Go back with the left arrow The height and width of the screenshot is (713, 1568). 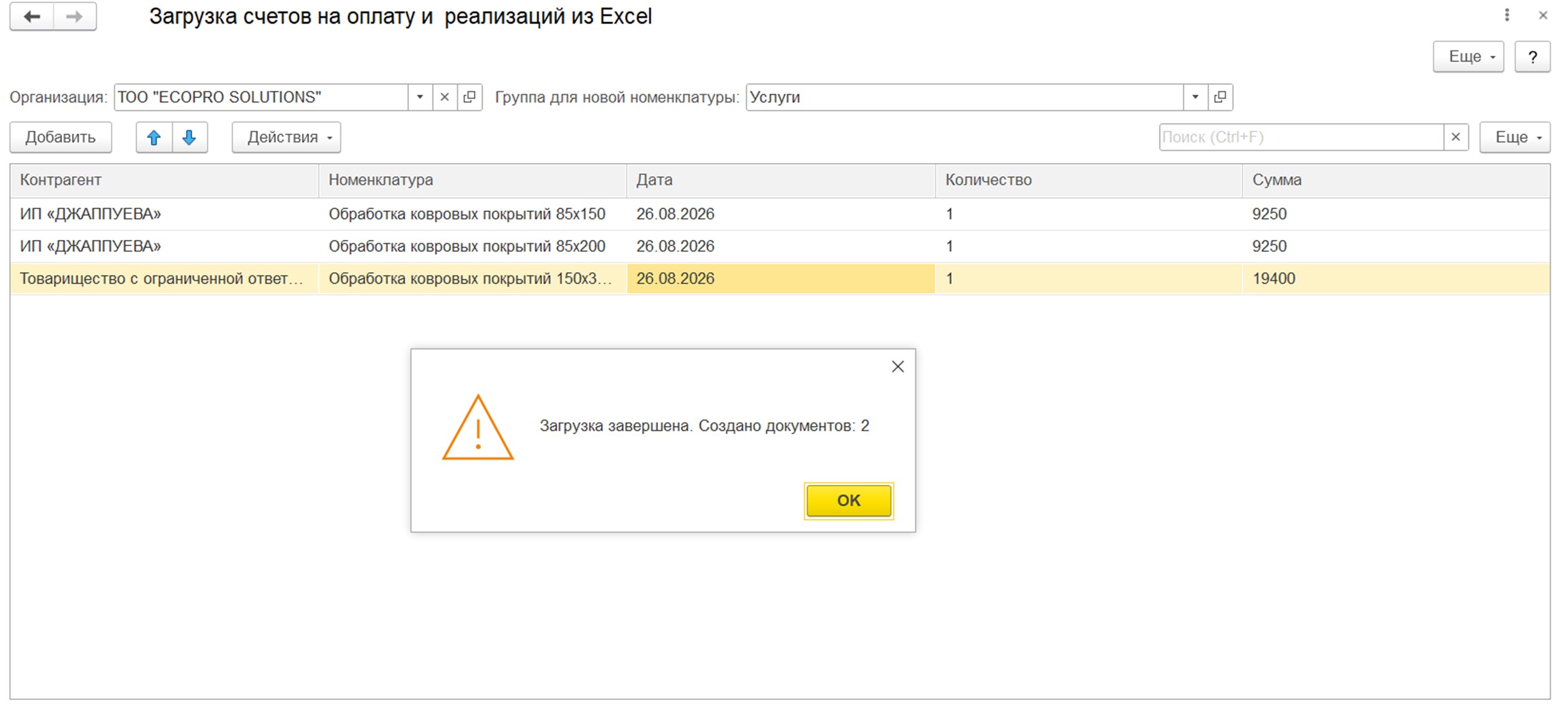point(32,17)
